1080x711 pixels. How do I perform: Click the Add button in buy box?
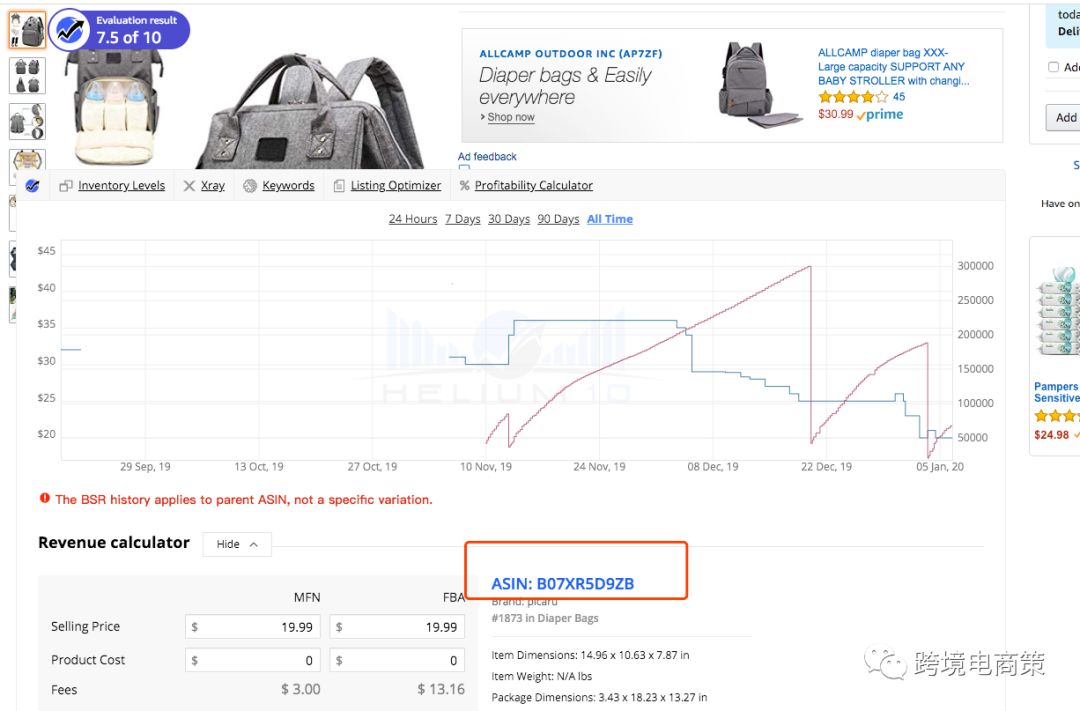pyautogui.click(x=1064, y=117)
